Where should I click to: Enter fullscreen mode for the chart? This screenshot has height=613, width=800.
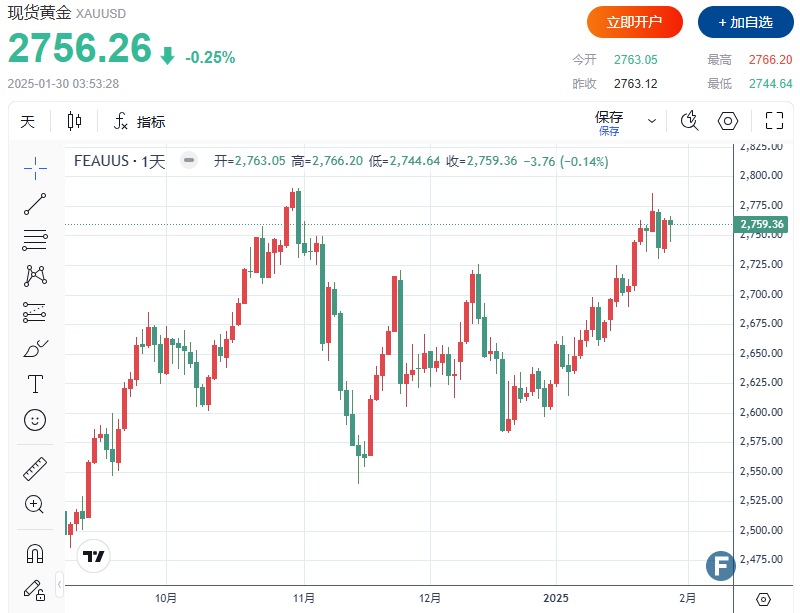click(x=773, y=121)
